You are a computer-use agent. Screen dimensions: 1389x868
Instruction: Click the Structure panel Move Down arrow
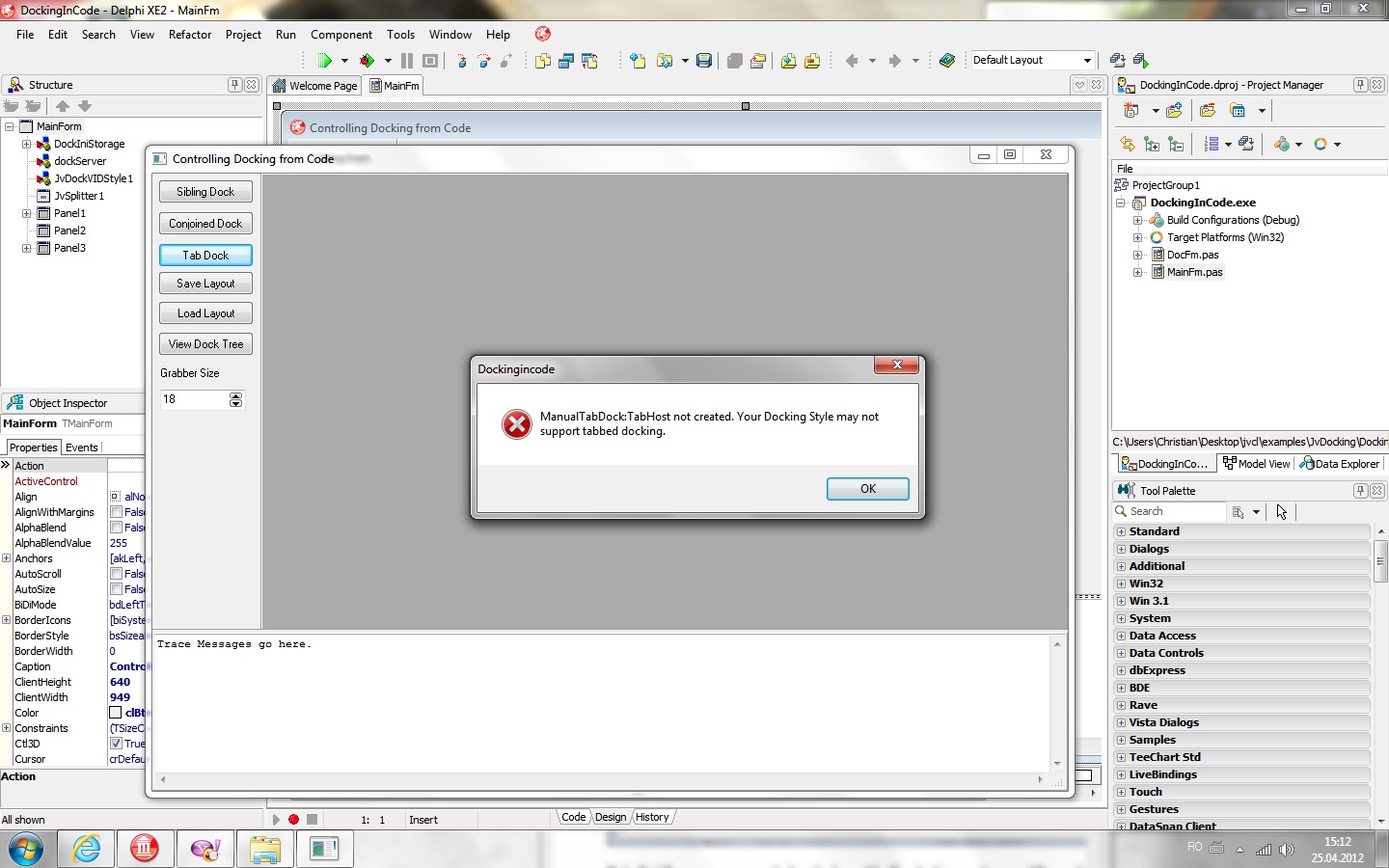85,106
